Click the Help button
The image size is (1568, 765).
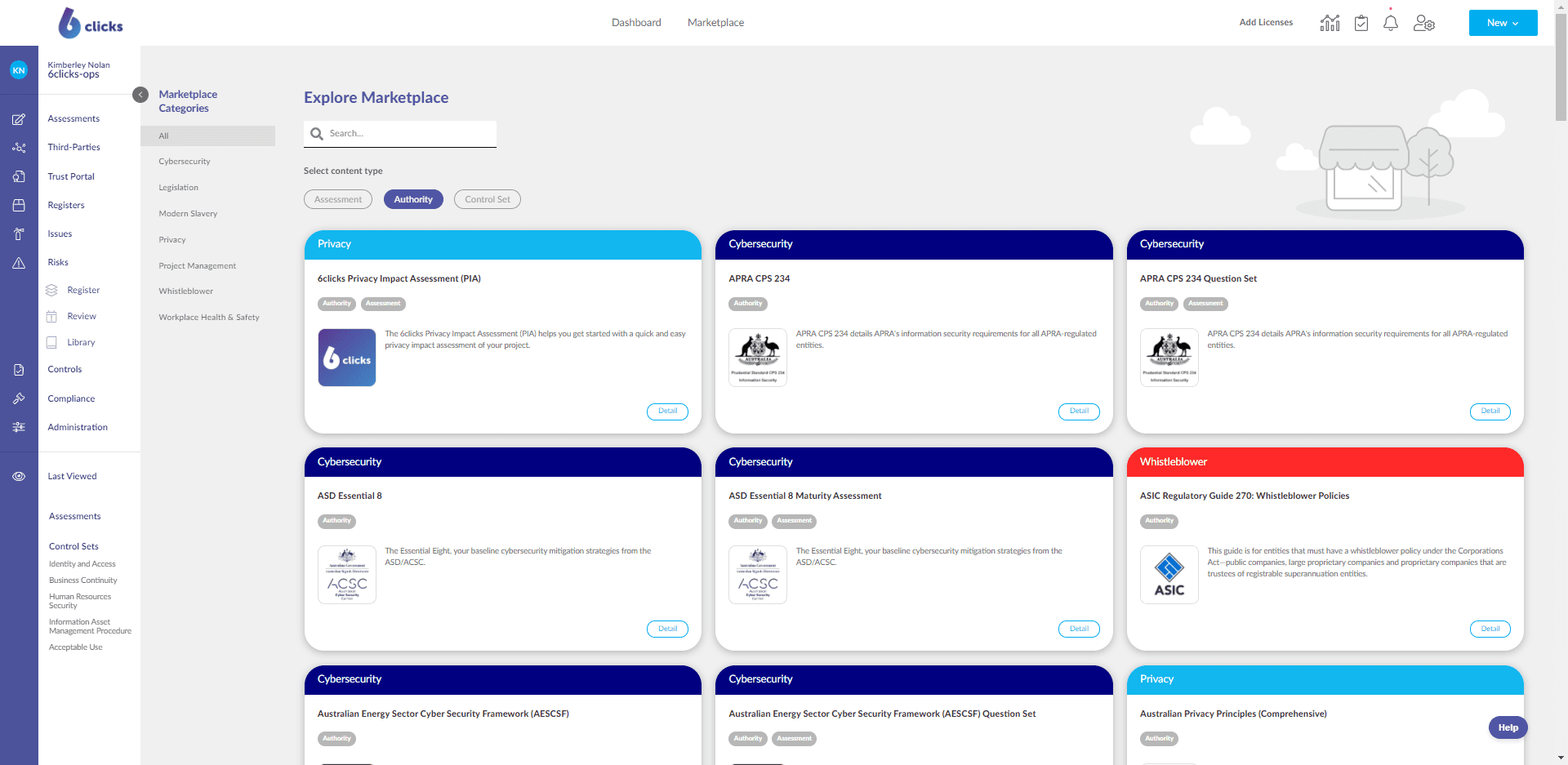(x=1508, y=727)
